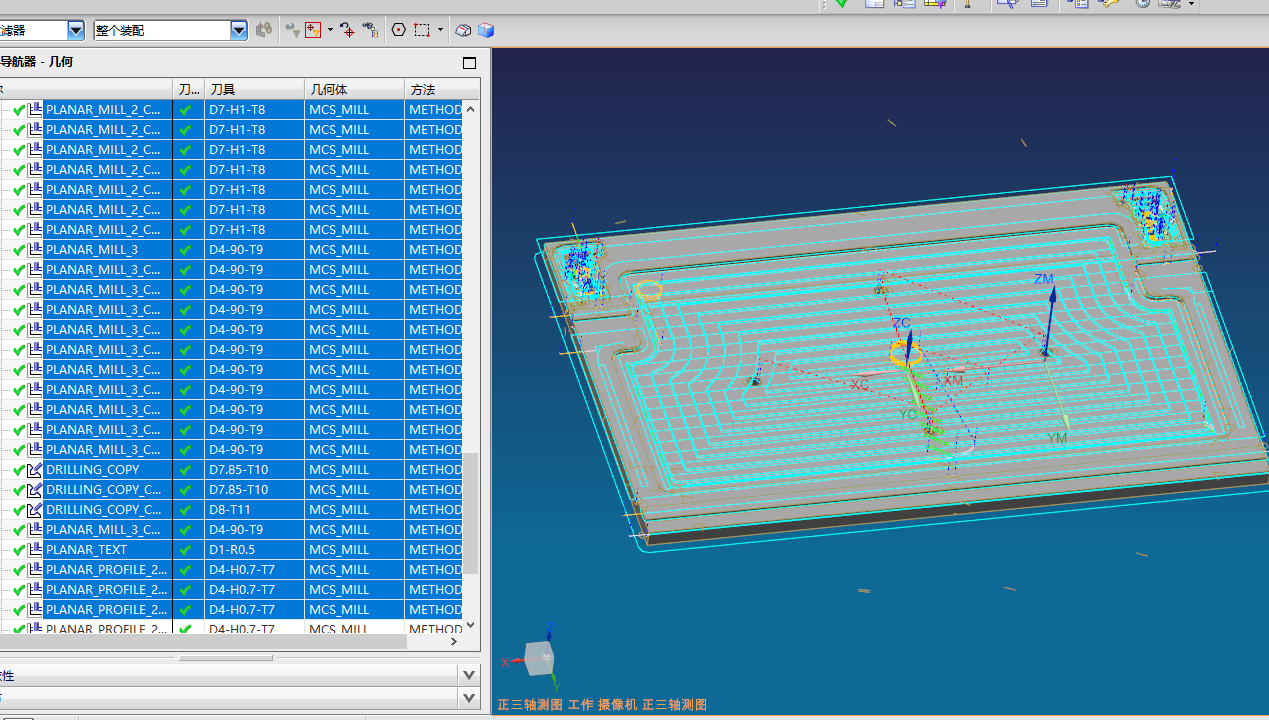This screenshot has height=720, width=1269.
Task: Maximize the navigator panel using square button
Action: [470, 63]
